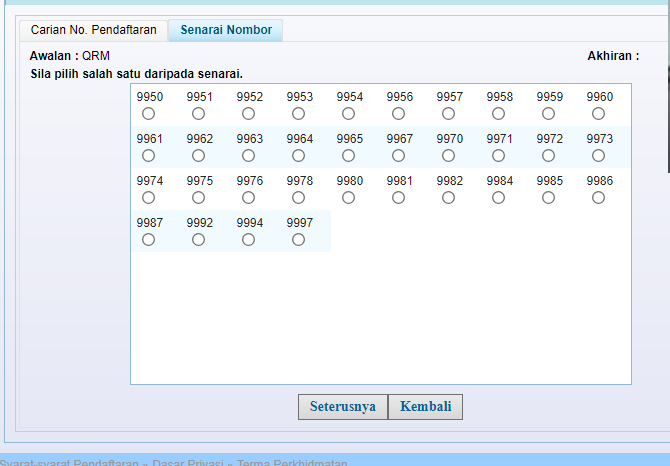Choose number 9992 option
This screenshot has height=466, width=670.
[x=199, y=240]
